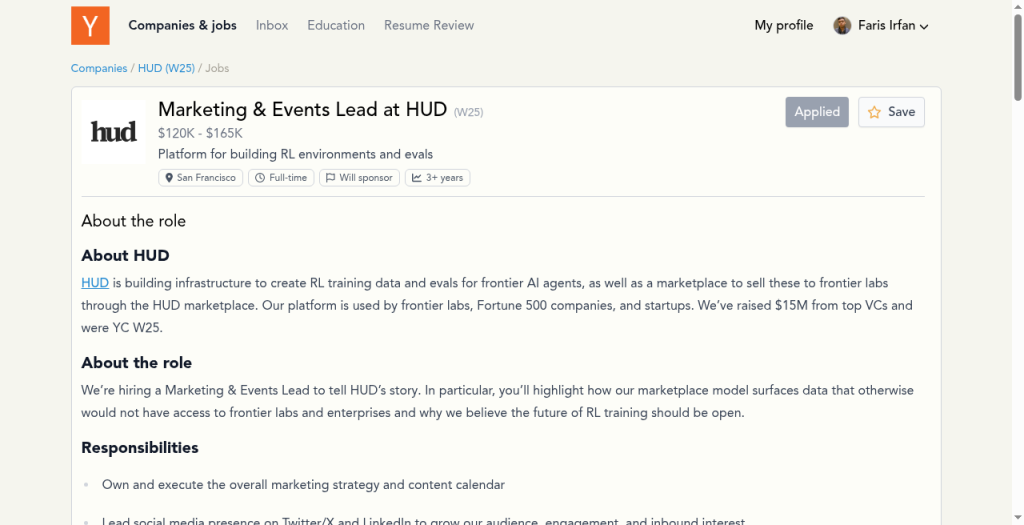Click the clock icon beside Full-time
The height and width of the screenshot is (525, 1024).
click(x=260, y=178)
